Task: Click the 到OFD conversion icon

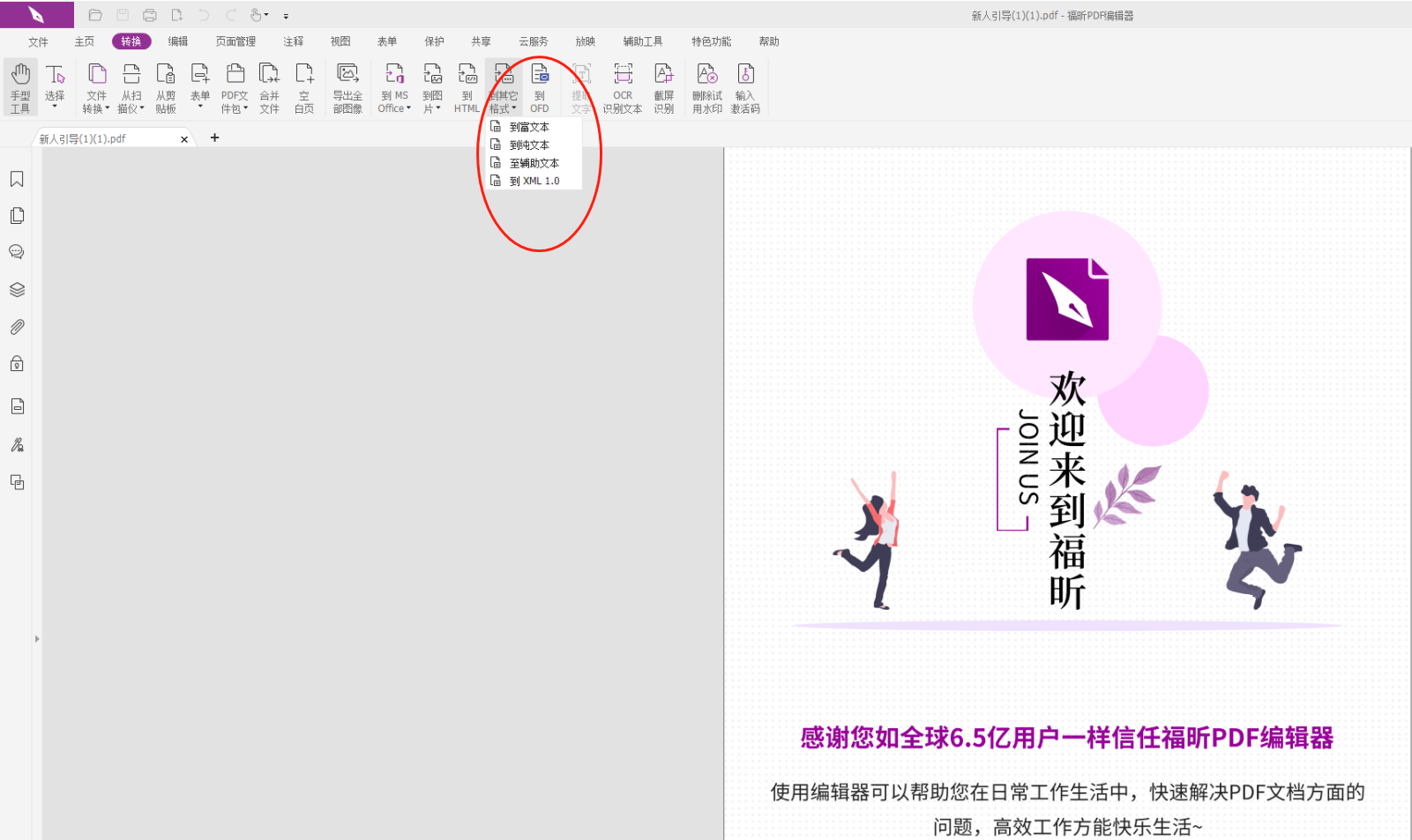Action: point(540,86)
